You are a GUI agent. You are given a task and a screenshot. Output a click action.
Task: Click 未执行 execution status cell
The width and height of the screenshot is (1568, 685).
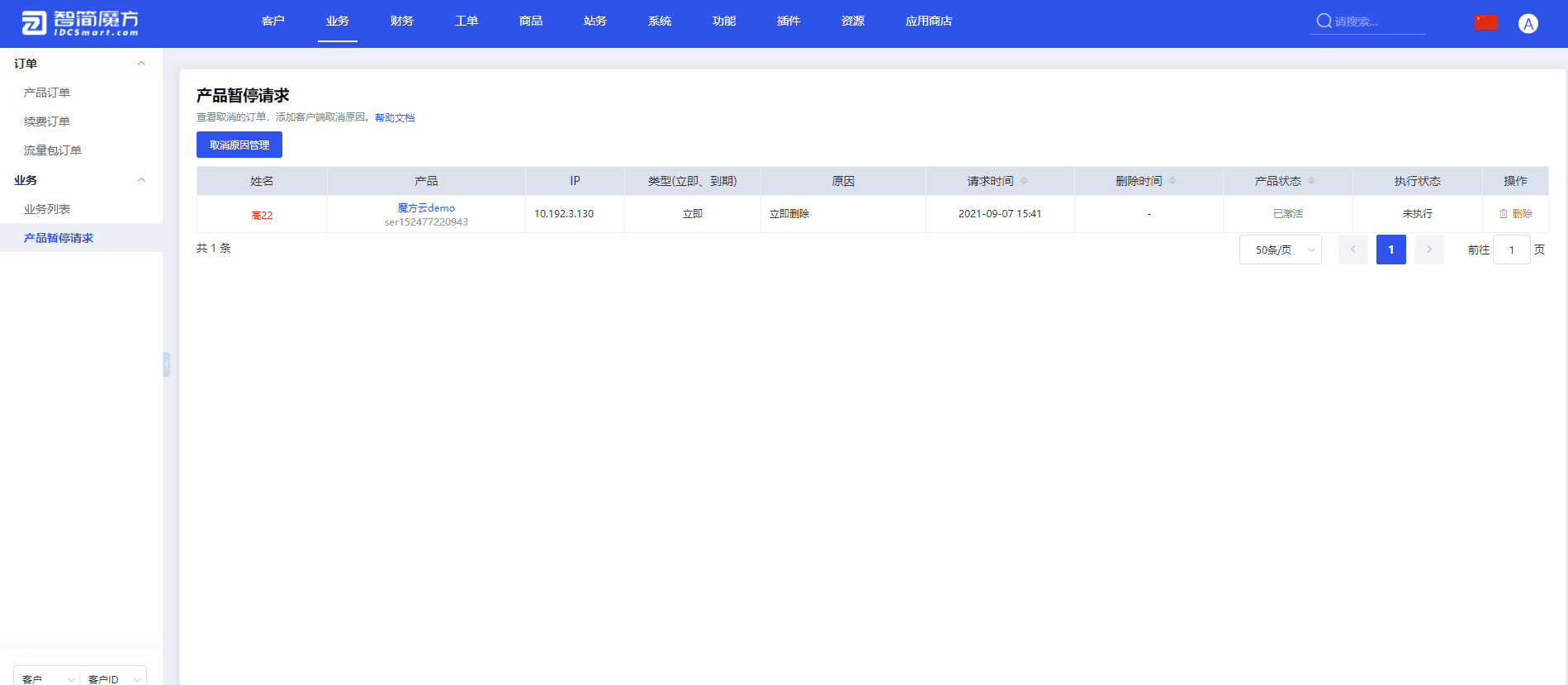pyautogui.click(x=1418, y=214)
